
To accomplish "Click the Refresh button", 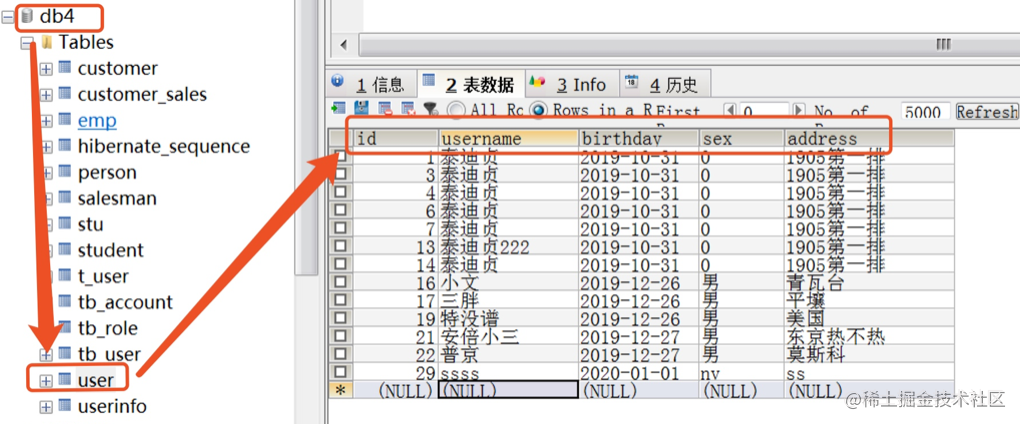I will click(986, 111).
